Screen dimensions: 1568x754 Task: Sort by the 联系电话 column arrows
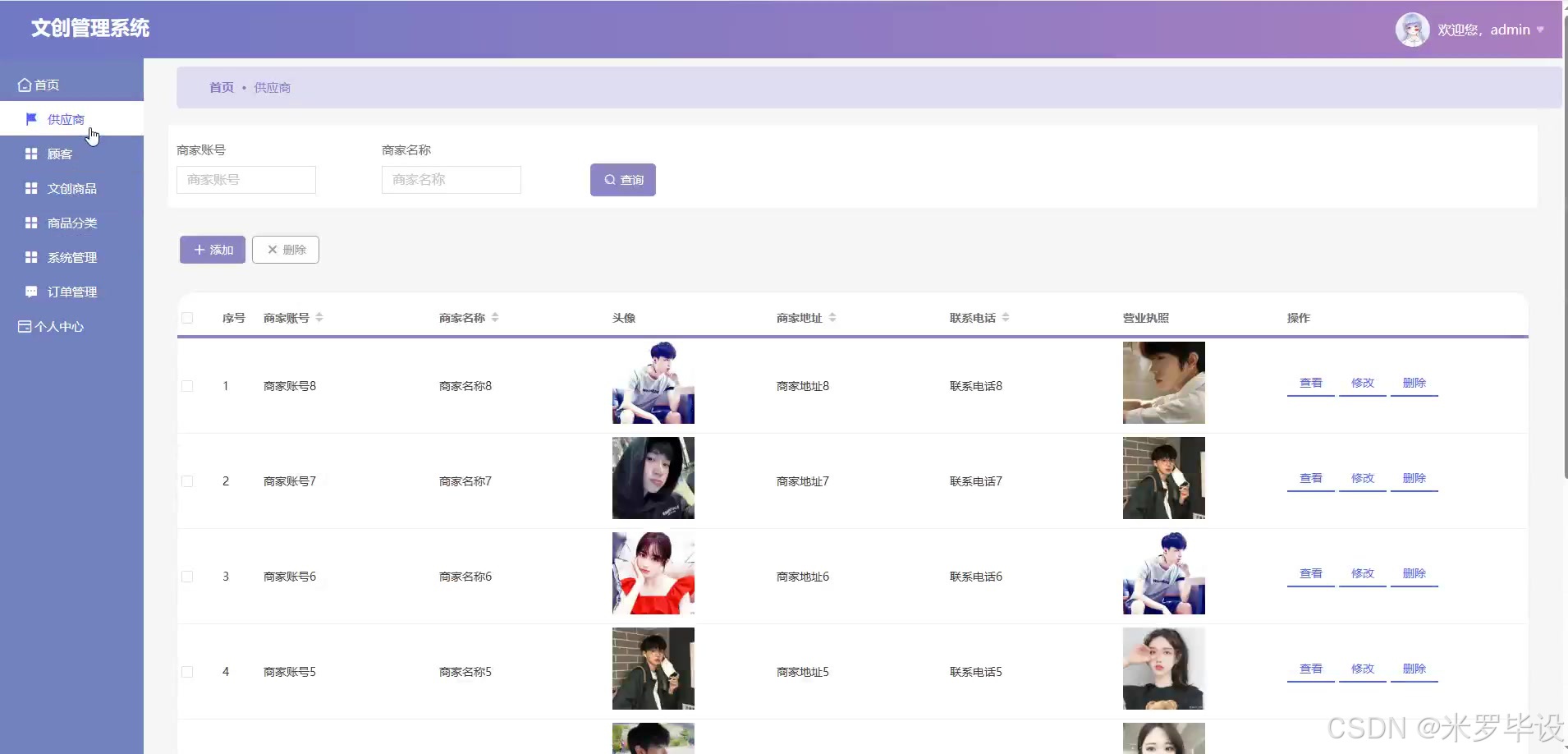click(x=1006, y=318)
